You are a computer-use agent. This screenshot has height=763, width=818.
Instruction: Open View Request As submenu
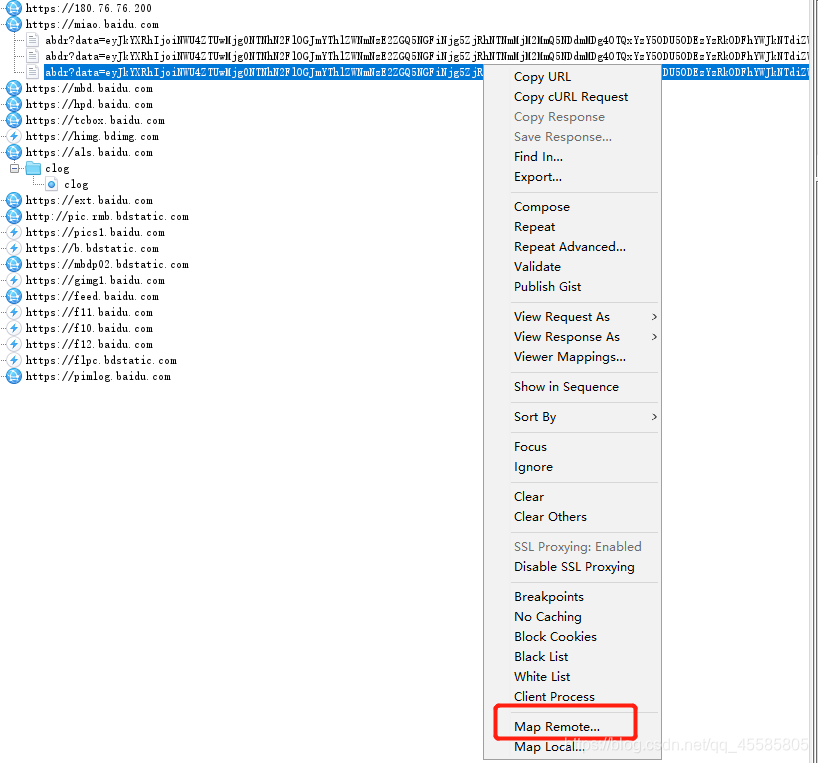click(584, 317)
